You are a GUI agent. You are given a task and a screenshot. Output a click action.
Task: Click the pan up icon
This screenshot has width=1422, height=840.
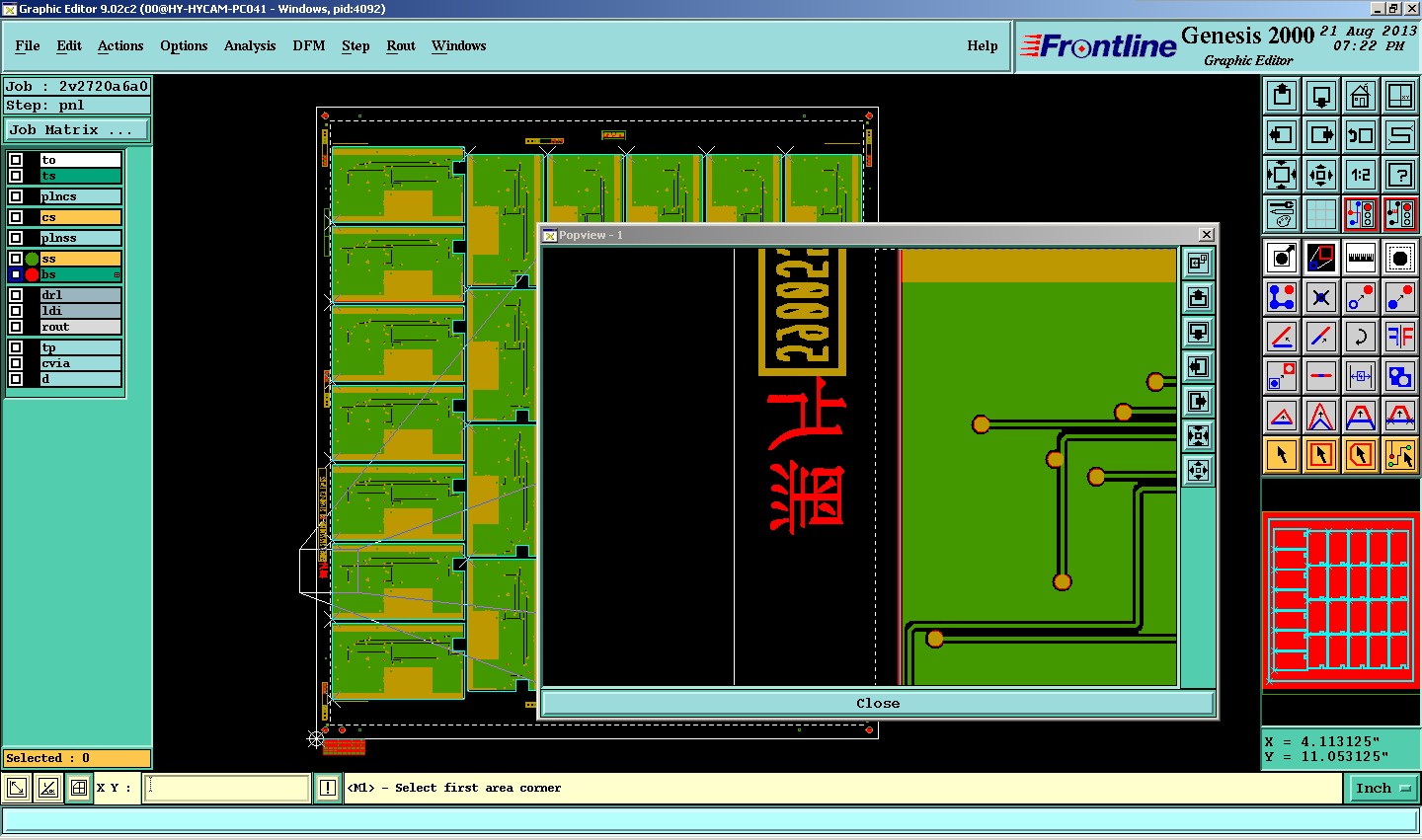[1282, 96]
